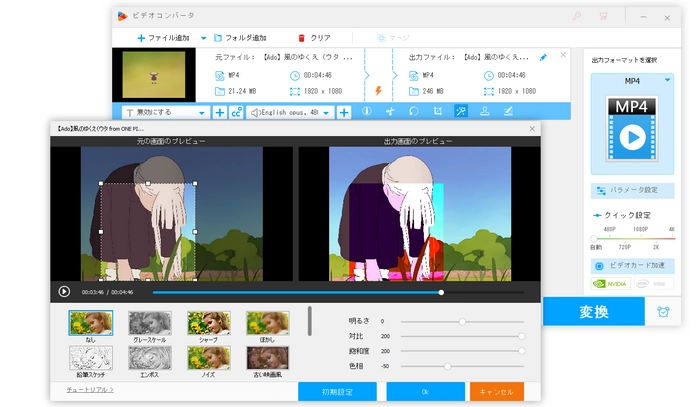Open the alarm clock scheduler icon

(663, 311)
